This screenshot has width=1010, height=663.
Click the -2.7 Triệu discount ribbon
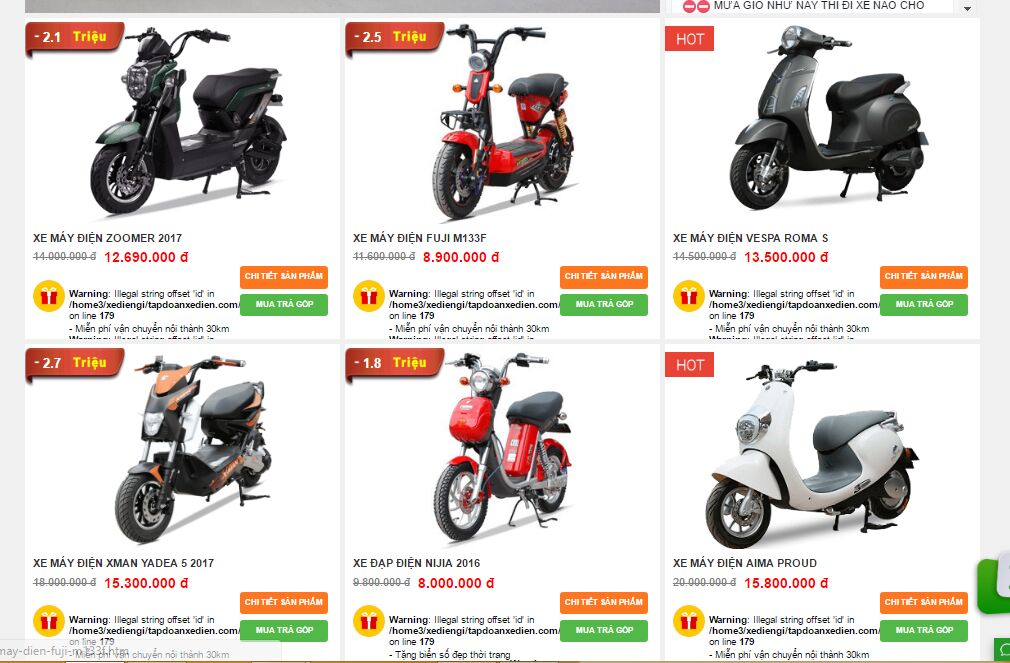click(x=75, y=363)
